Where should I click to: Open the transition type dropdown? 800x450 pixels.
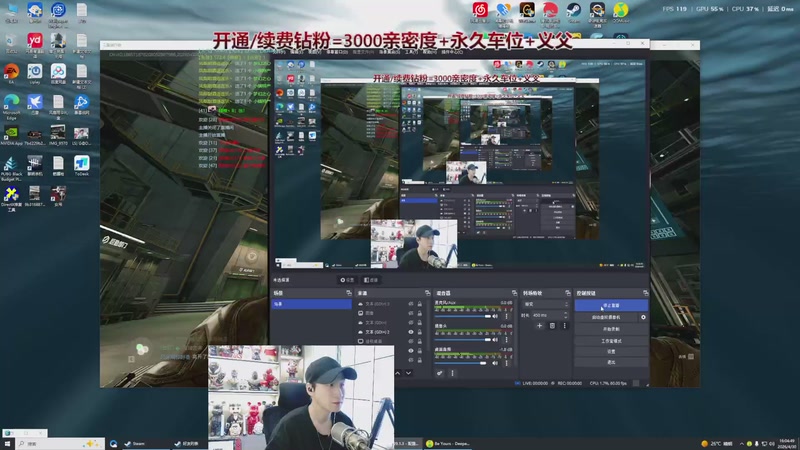click(545, 304)
